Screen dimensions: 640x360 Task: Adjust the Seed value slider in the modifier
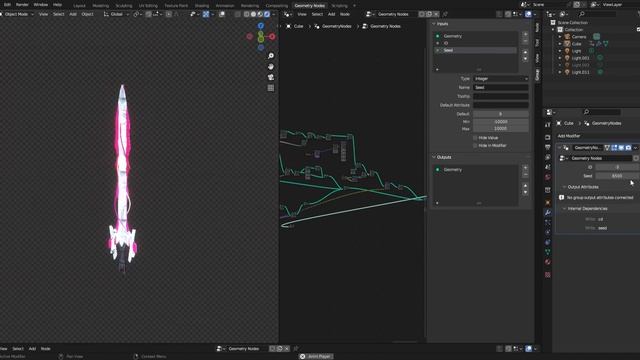coord(617,176)
